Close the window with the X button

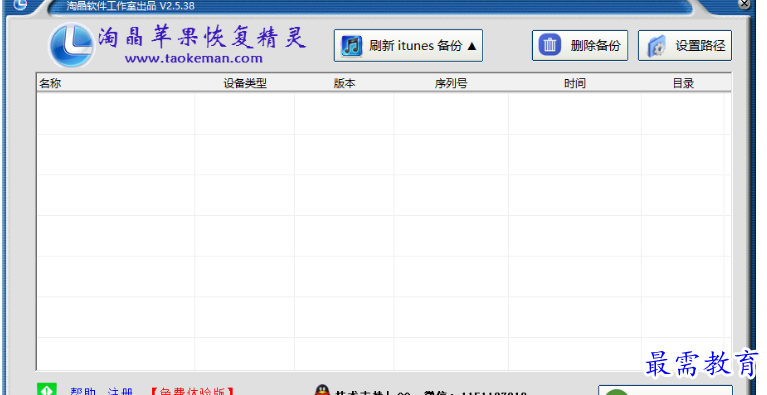click(x=744, y=4)
